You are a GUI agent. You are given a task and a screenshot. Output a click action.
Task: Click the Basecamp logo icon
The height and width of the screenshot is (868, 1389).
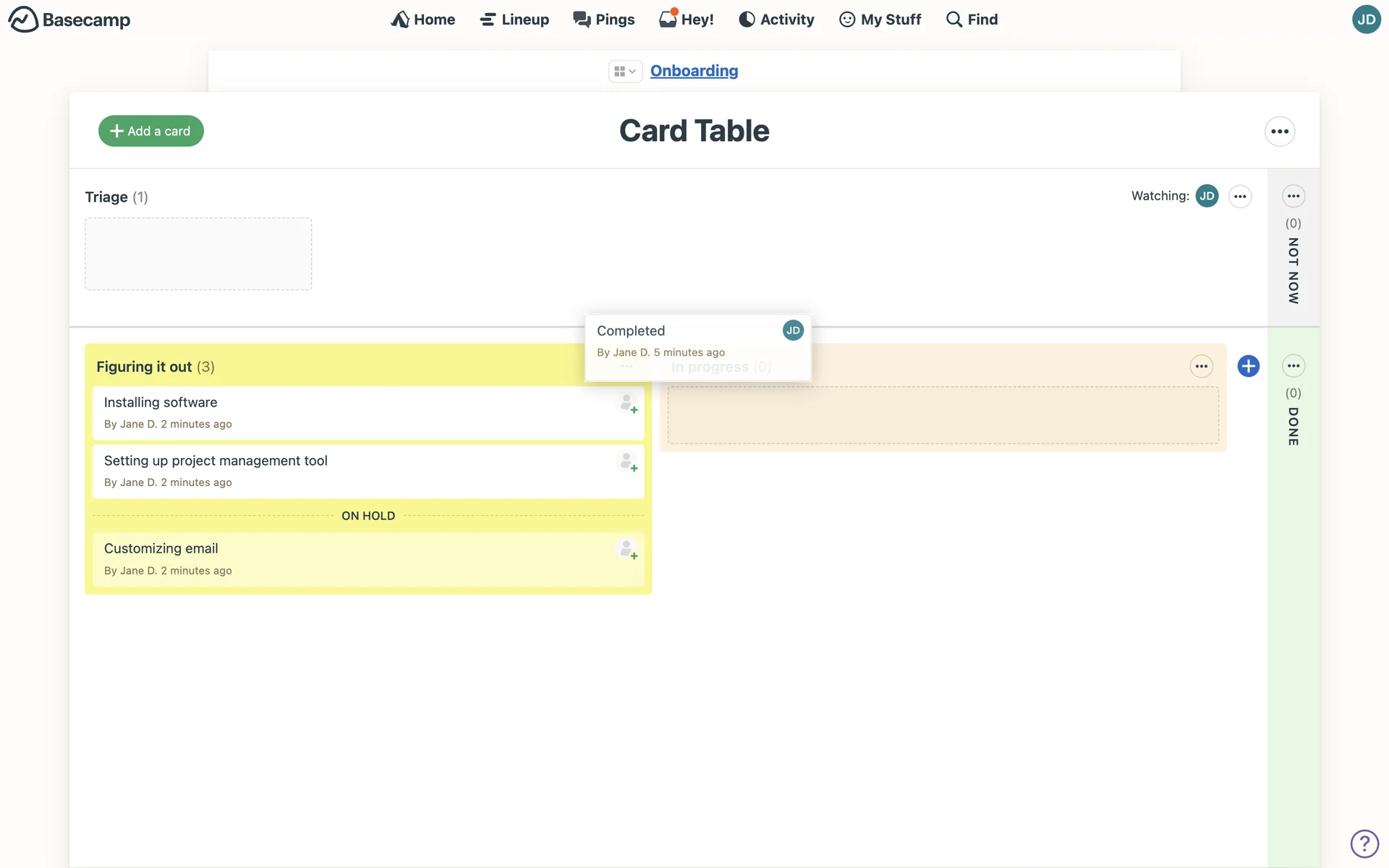tap(23, 20)
